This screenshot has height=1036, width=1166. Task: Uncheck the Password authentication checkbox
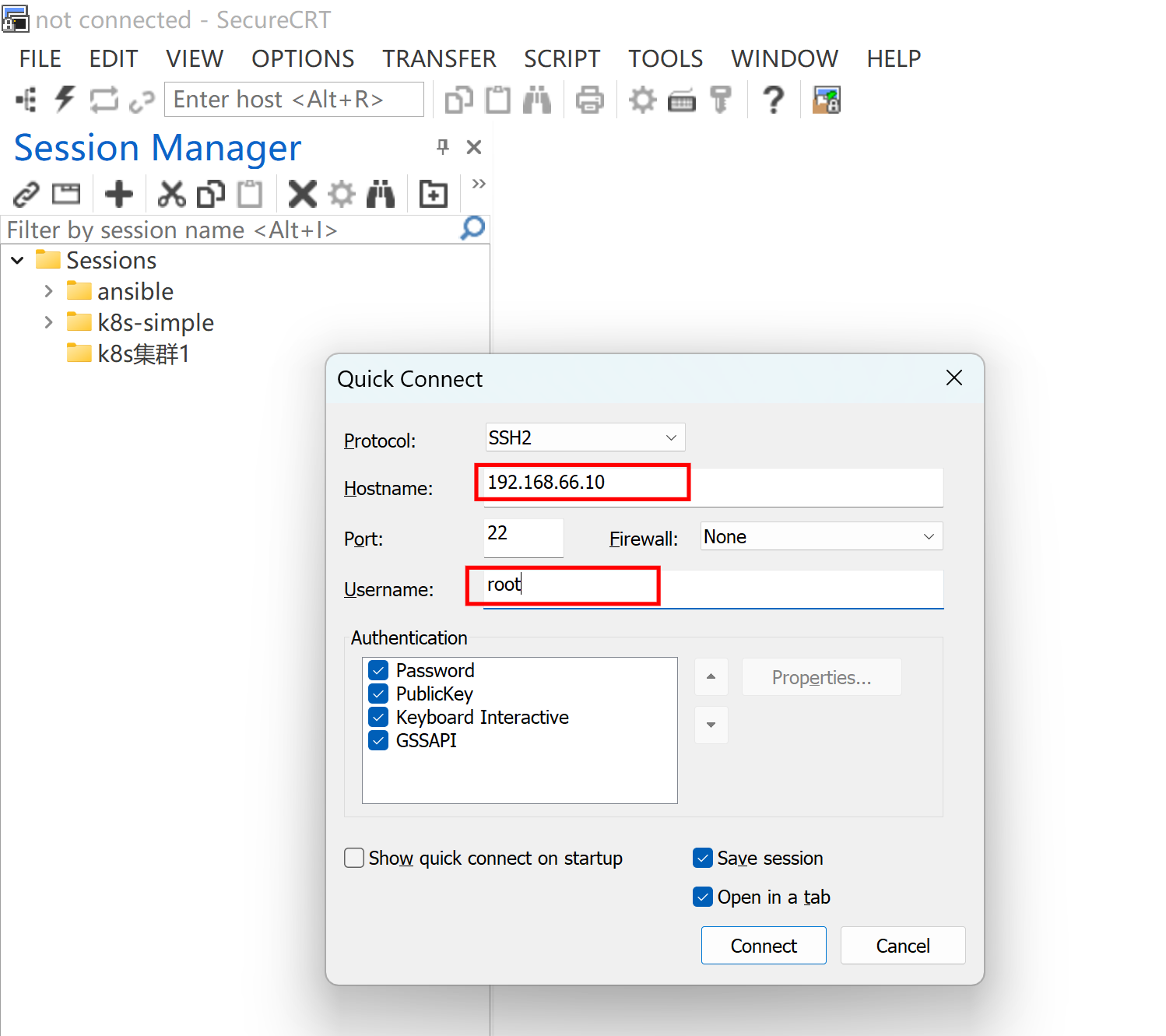coord(378,670)
